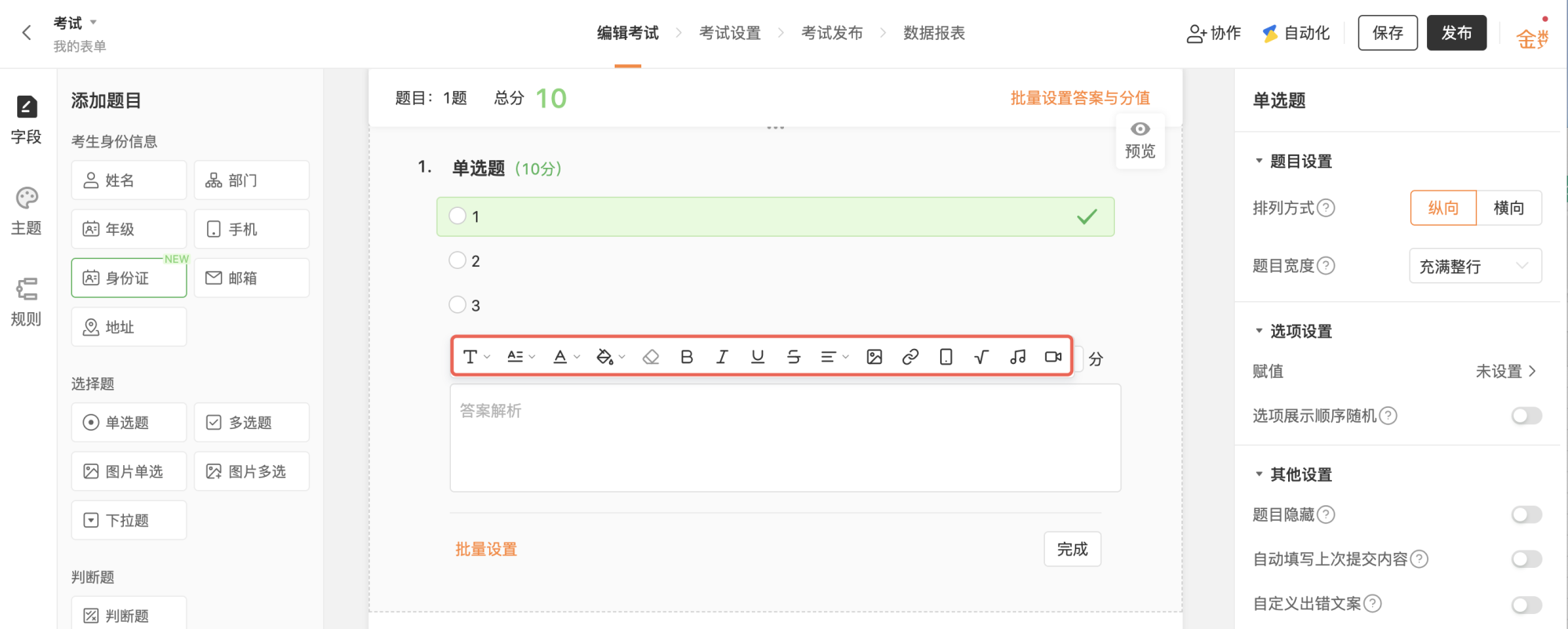Click the audio music note icon
1568x629 pixels.
(x=1018, y=357)
